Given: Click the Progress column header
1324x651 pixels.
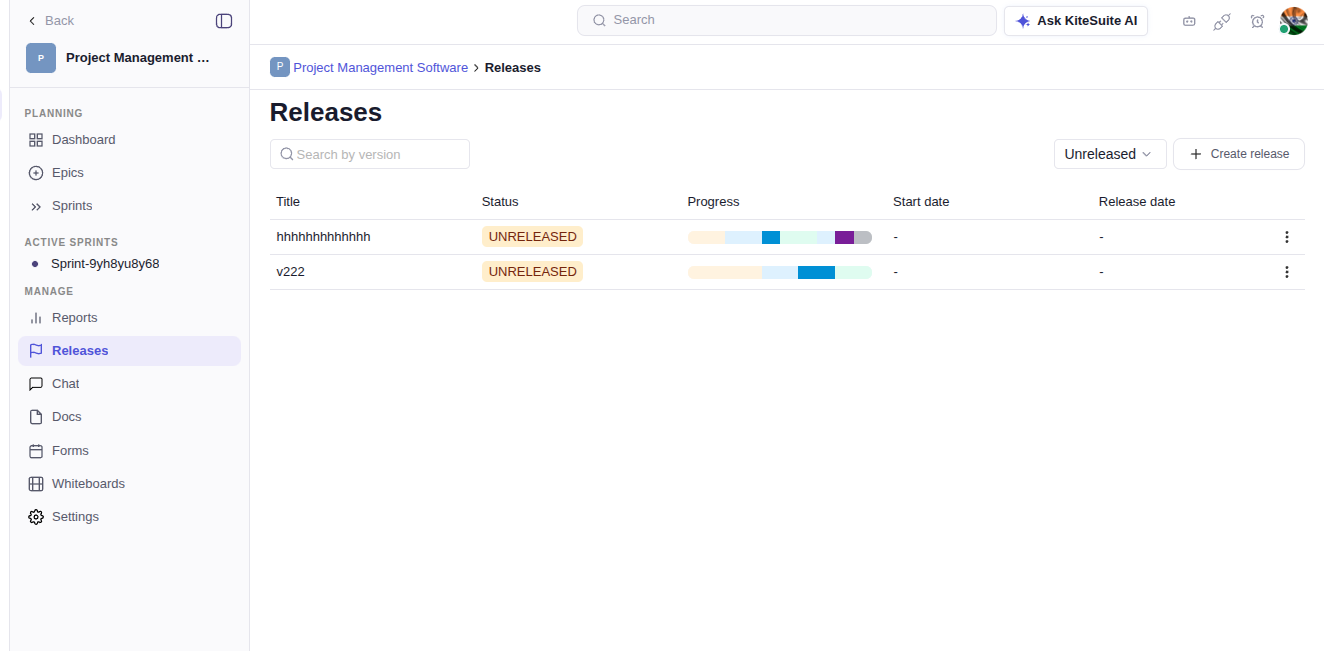Looking at the screenshot, I should 713,202.
